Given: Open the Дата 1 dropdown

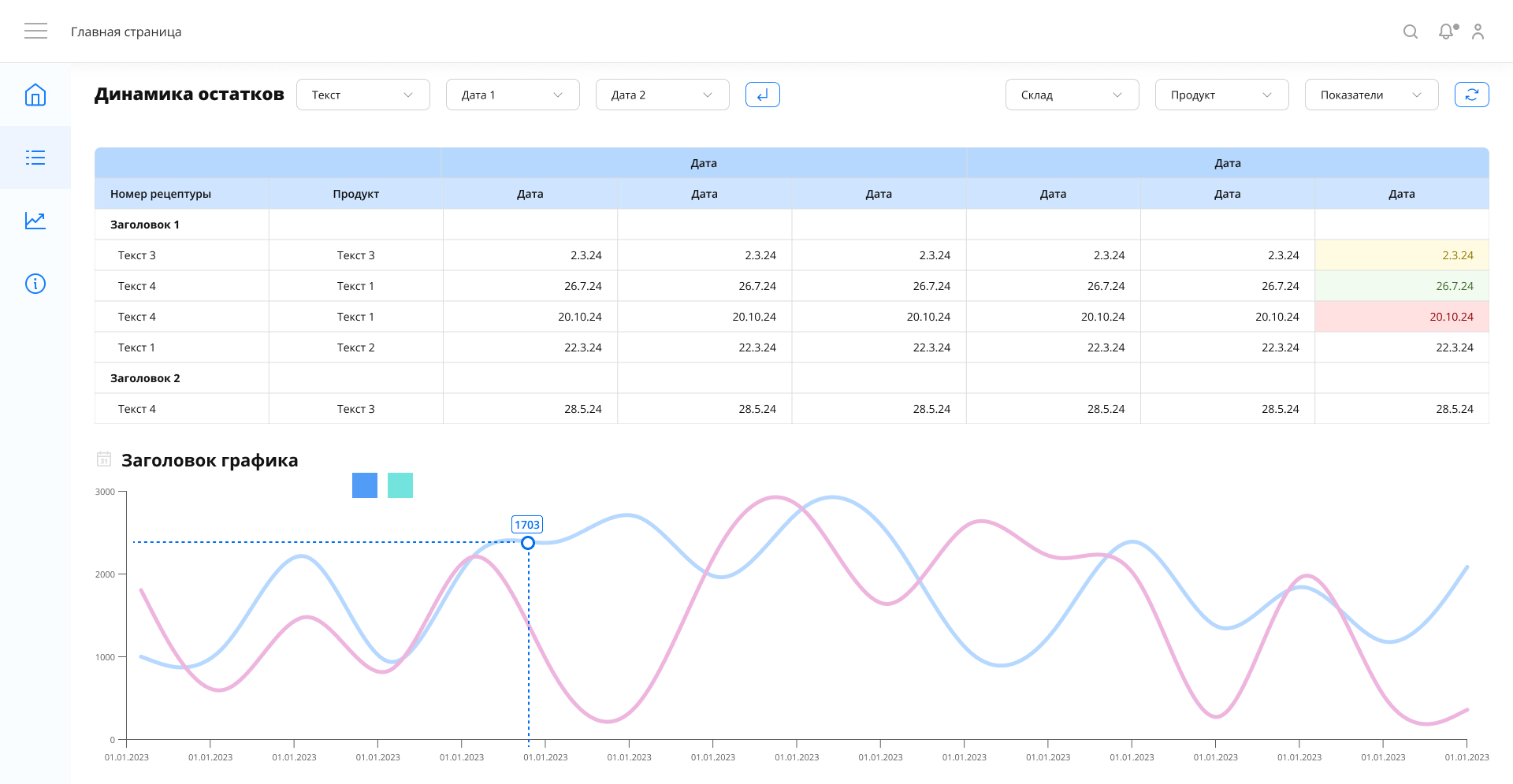Looking at the screenshot, I should (512, 95).
